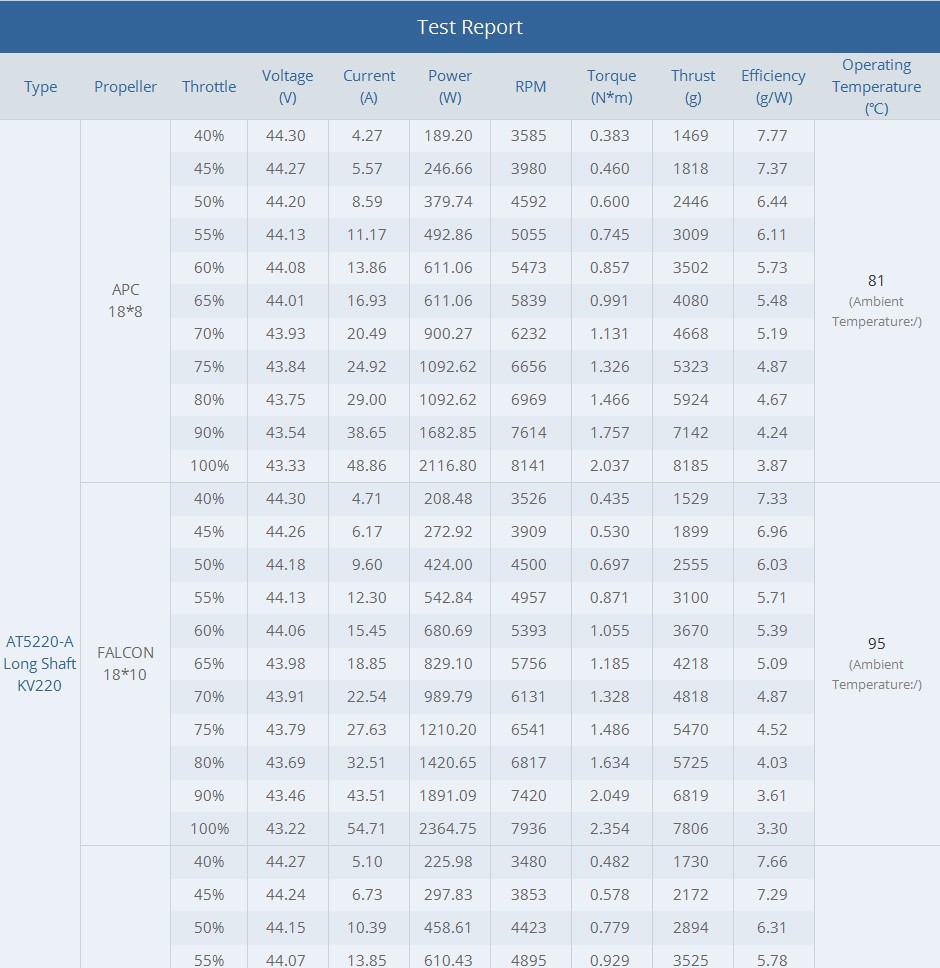
Task: Click power value 829.10
Action: click(x=448, y=664)
